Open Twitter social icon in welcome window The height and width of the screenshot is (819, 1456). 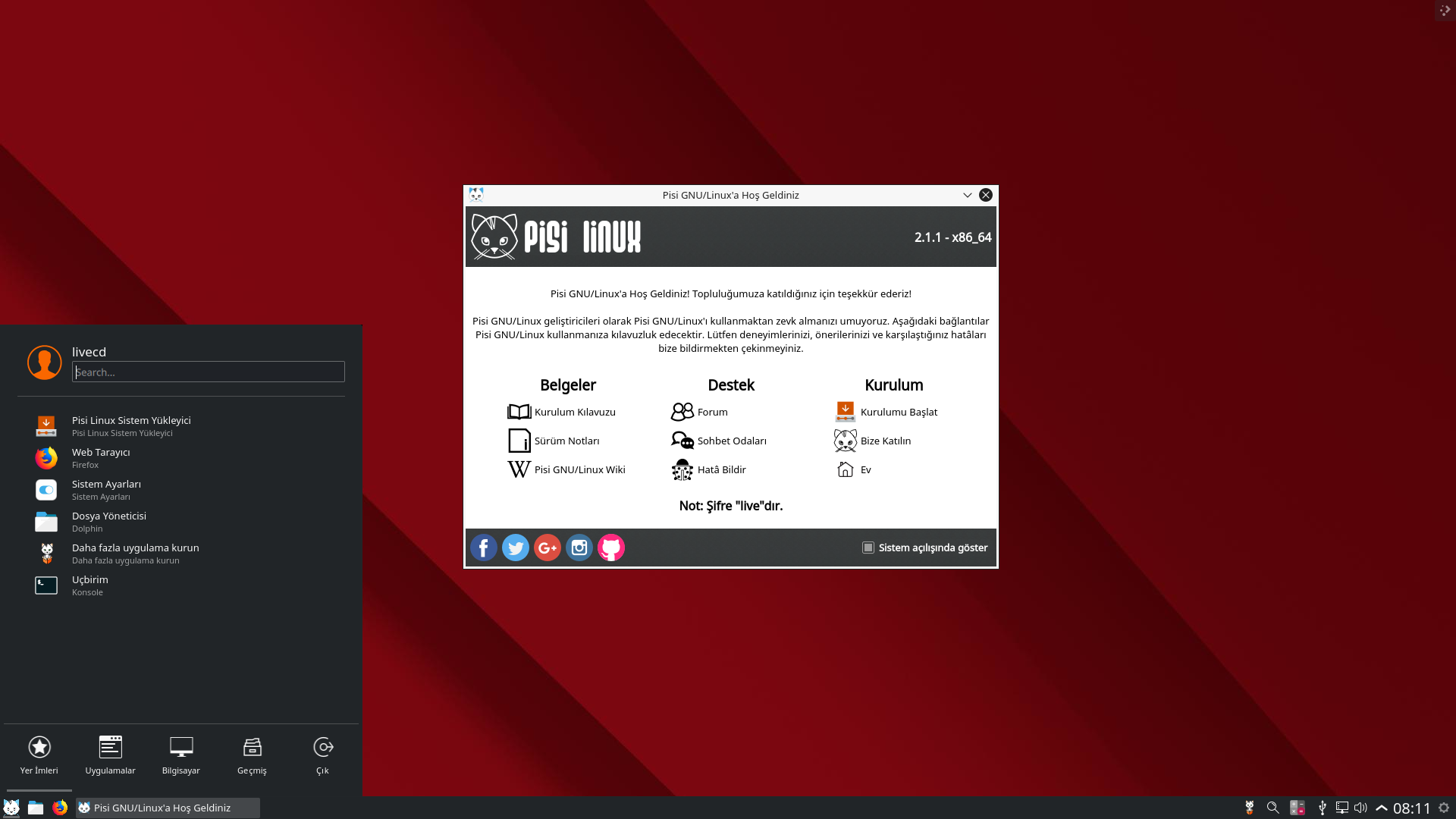coord(516,548)
